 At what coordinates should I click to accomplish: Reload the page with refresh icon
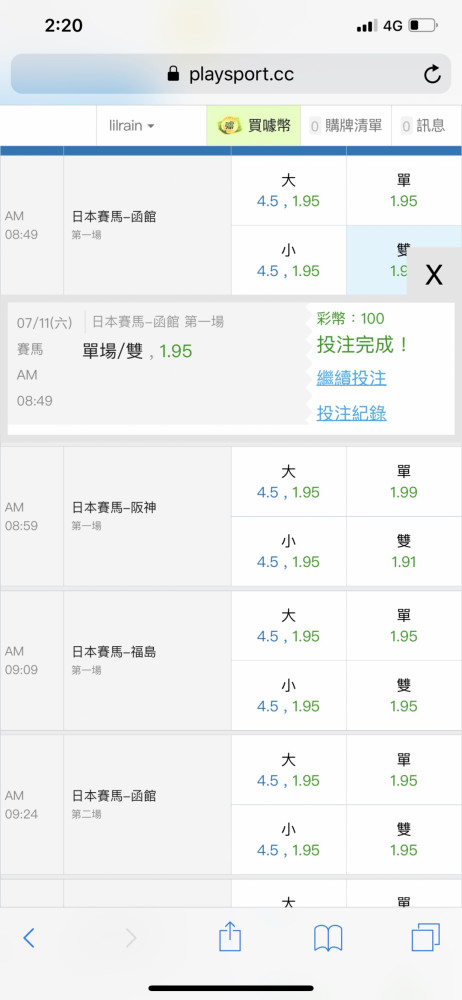click(432, 75)
